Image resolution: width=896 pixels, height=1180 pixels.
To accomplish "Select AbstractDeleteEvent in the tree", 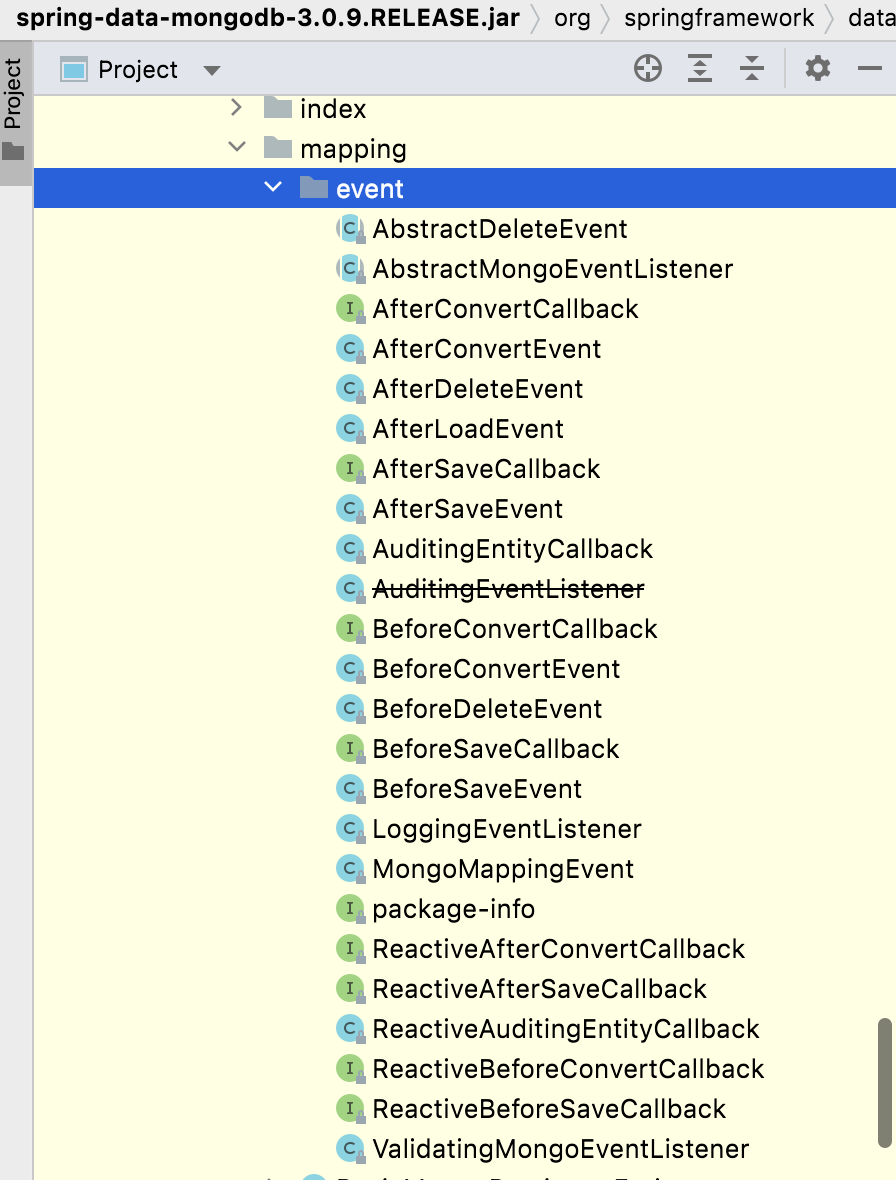I will [500, 229].
